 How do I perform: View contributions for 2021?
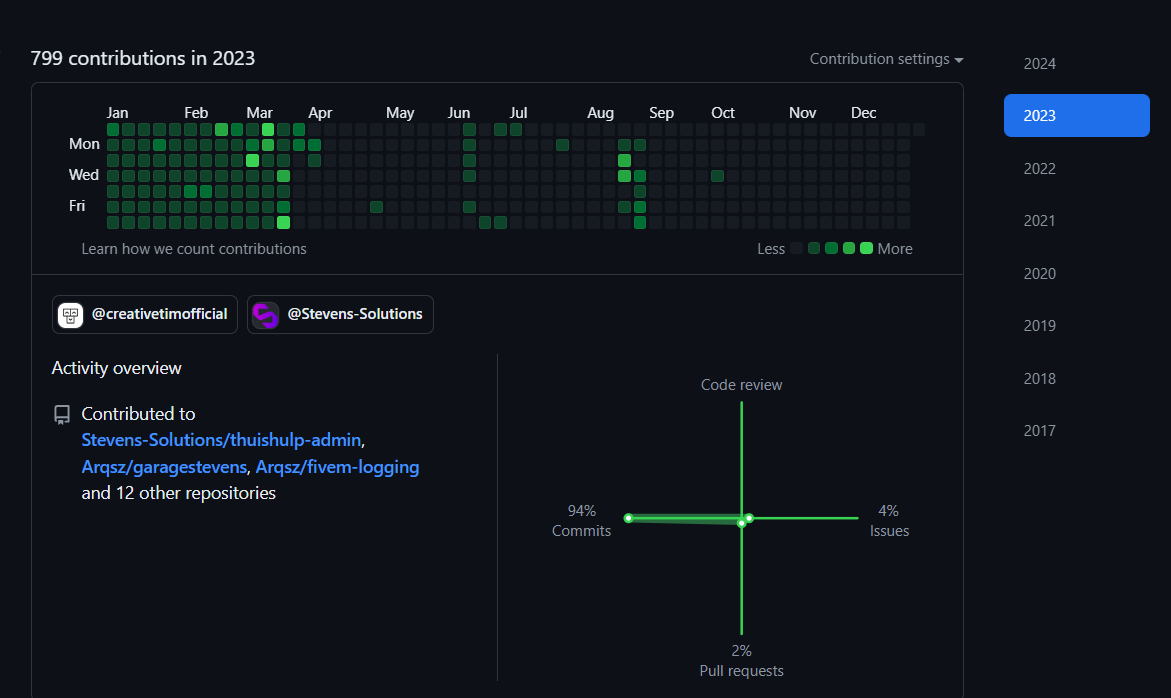(x=1039, y=221)
